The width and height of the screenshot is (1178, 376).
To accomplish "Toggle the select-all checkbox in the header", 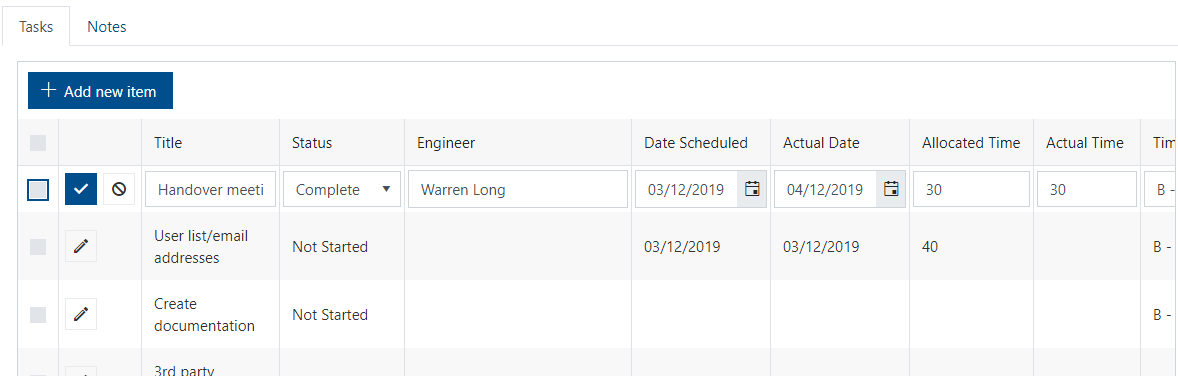I will click(x=38, y=143).
